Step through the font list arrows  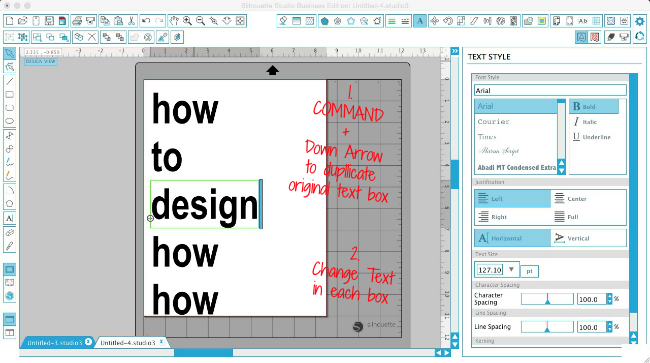click(561, 167)
